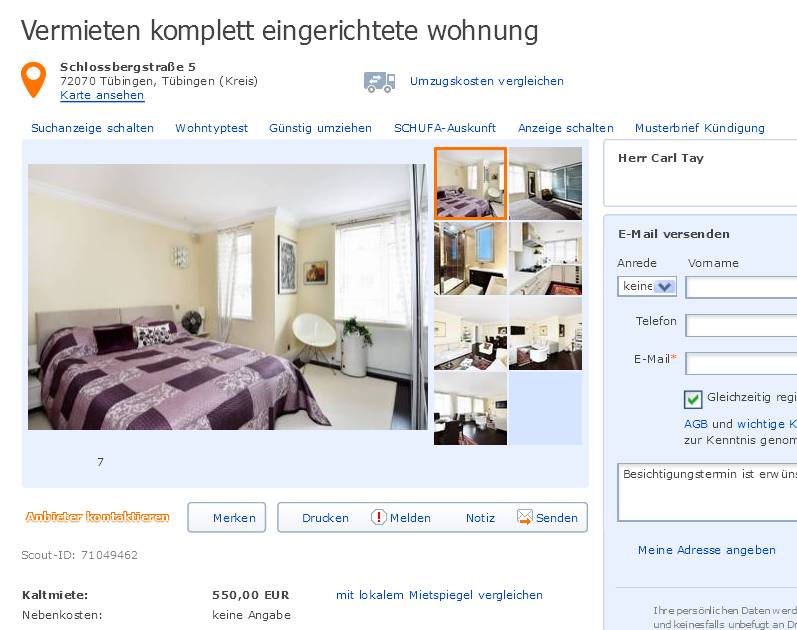This screenshot has height=630, width=797.
Task: Open the Karte ansehen link
Action: [x=102, y=95]
